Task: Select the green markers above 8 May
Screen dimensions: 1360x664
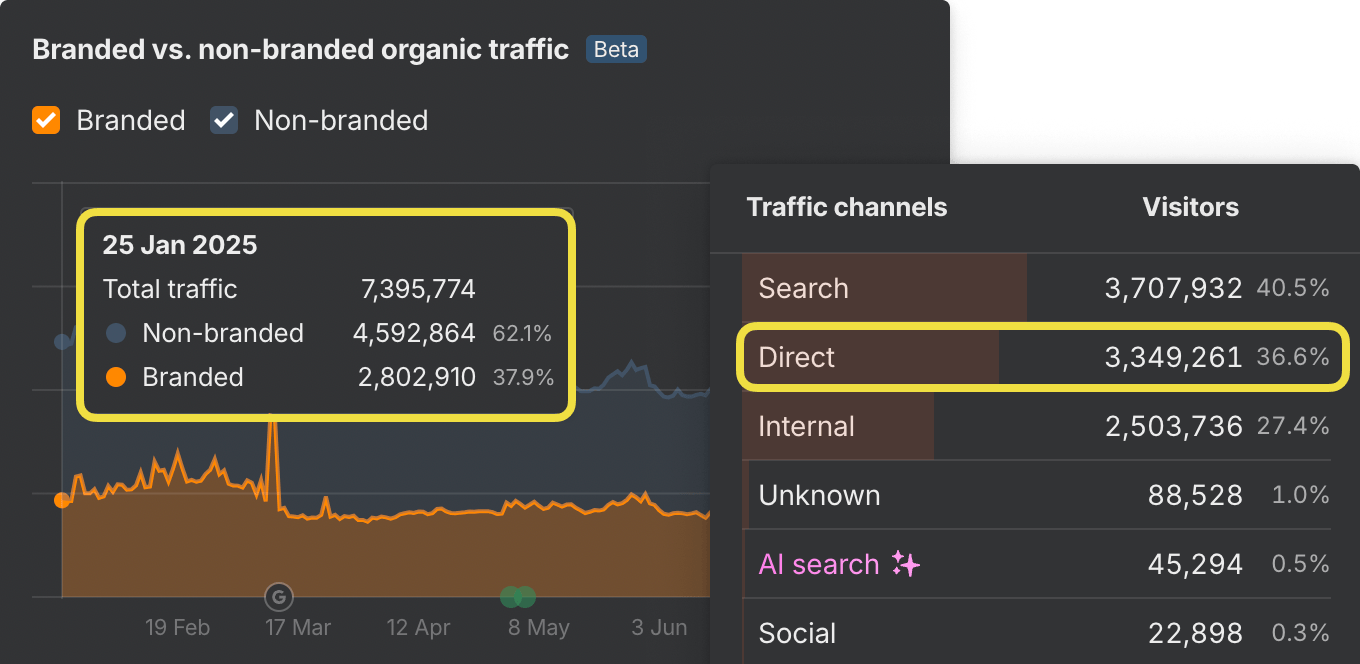Action: (x=518, y=597)
